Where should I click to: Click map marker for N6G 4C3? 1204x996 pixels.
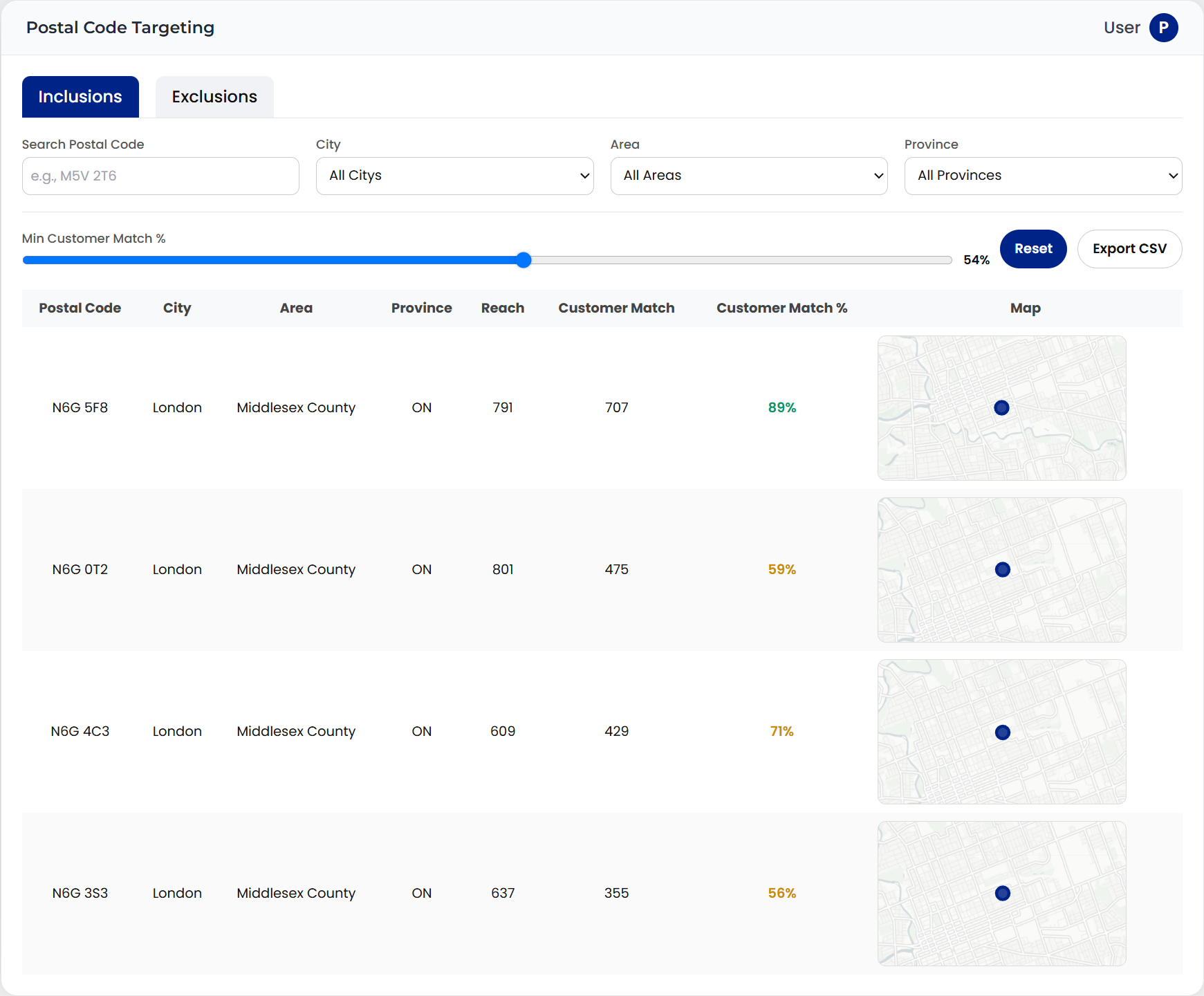(x=1002, y=732)
